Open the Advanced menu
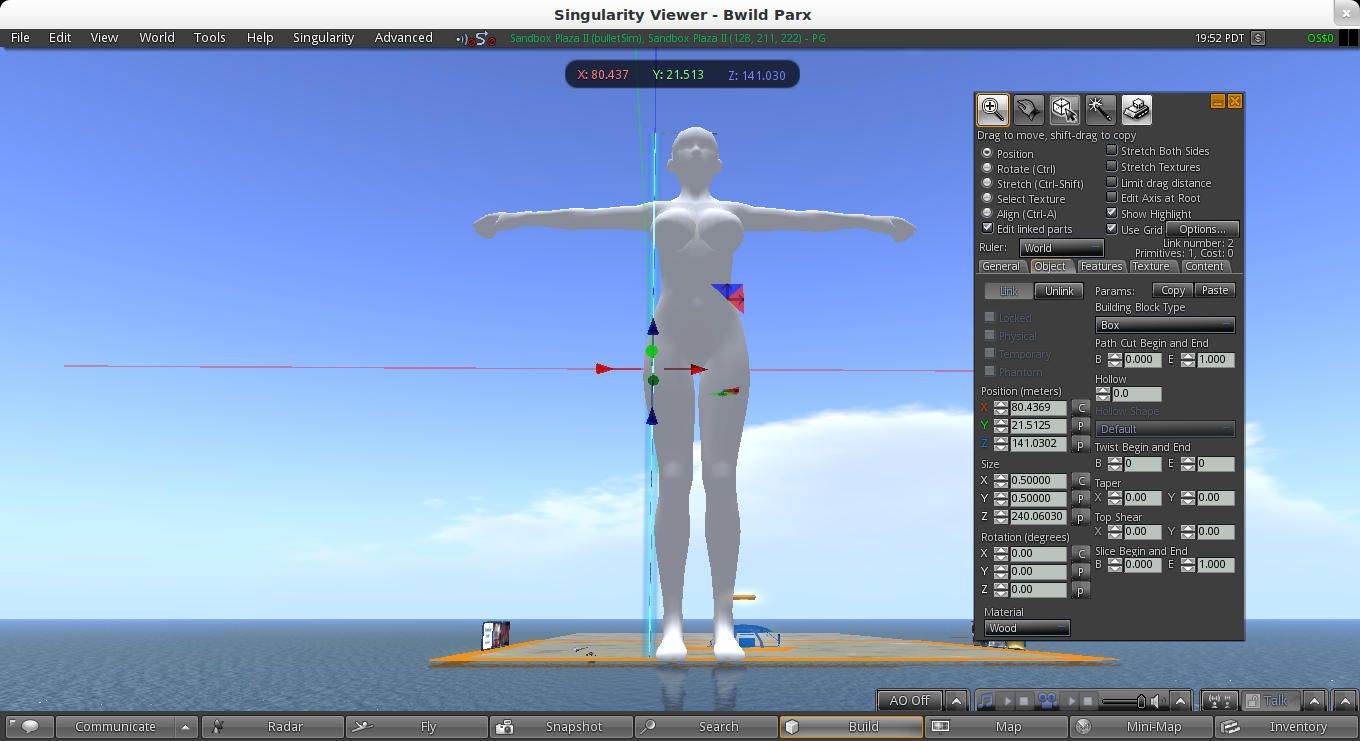 404,38
